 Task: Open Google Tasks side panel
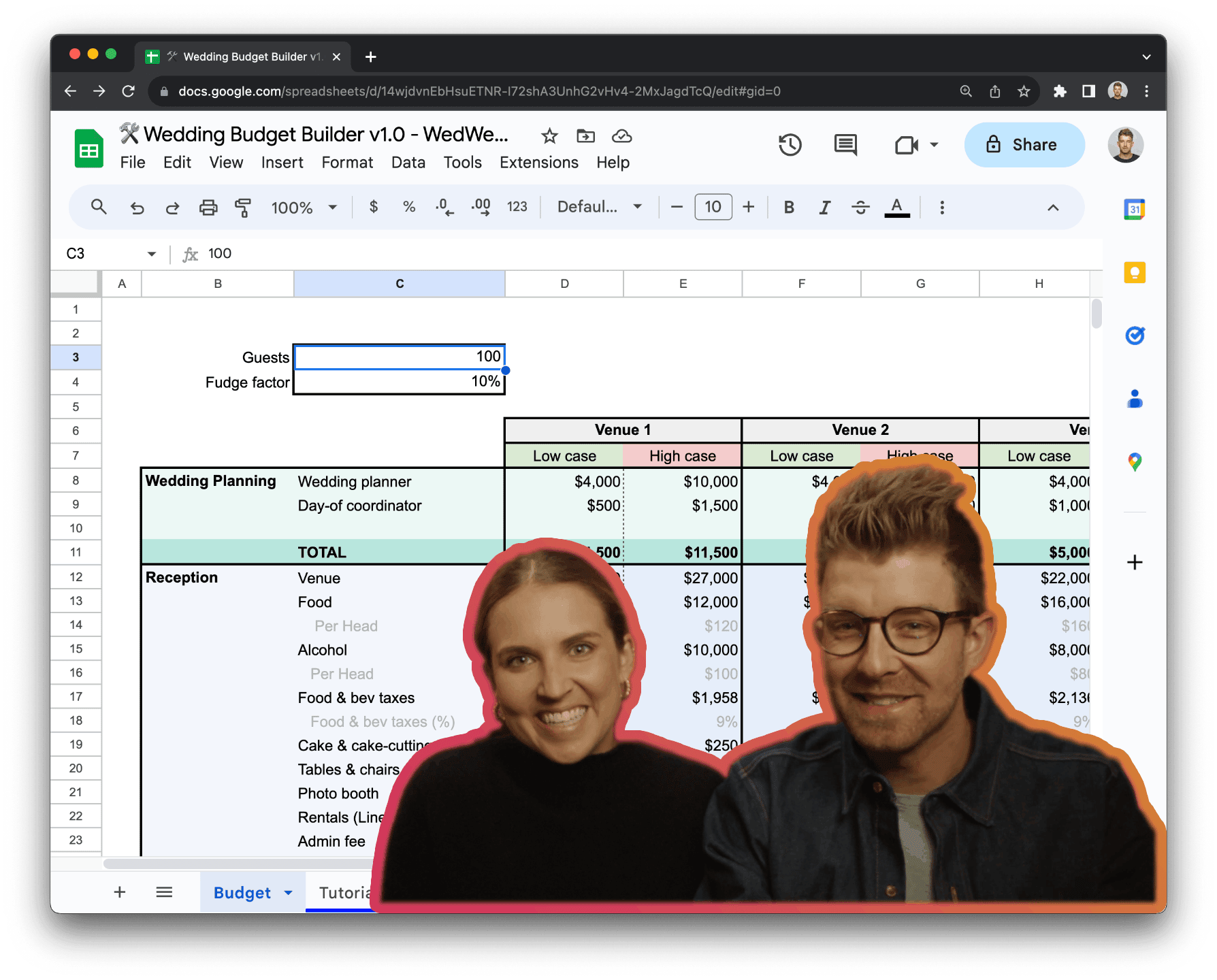point(1133,335)
